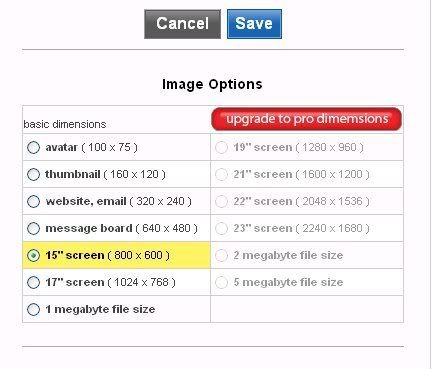432x369 pixels.
Task: Click the Cancel button
Action: [182, 24]
